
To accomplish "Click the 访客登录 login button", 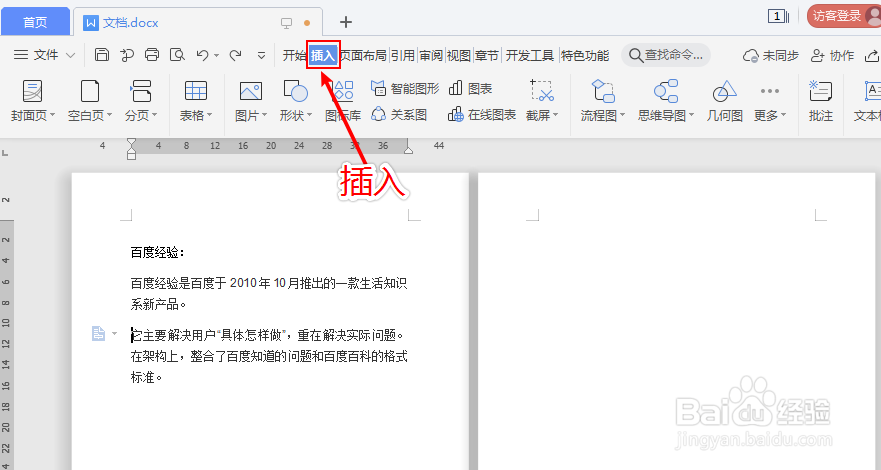I will (x=843, y=16).
